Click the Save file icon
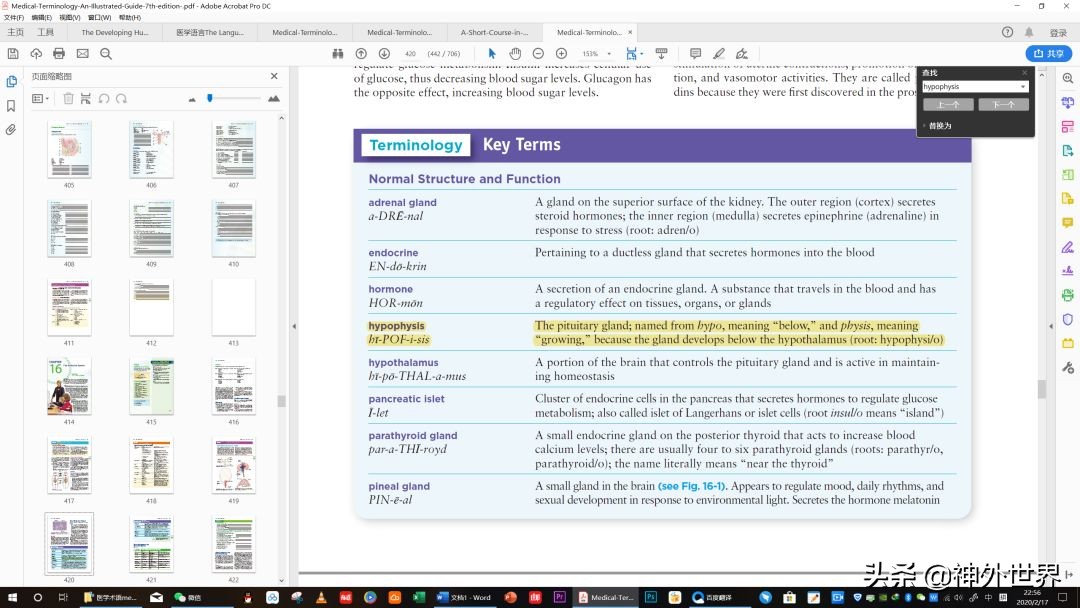 [x=13, y=53]
